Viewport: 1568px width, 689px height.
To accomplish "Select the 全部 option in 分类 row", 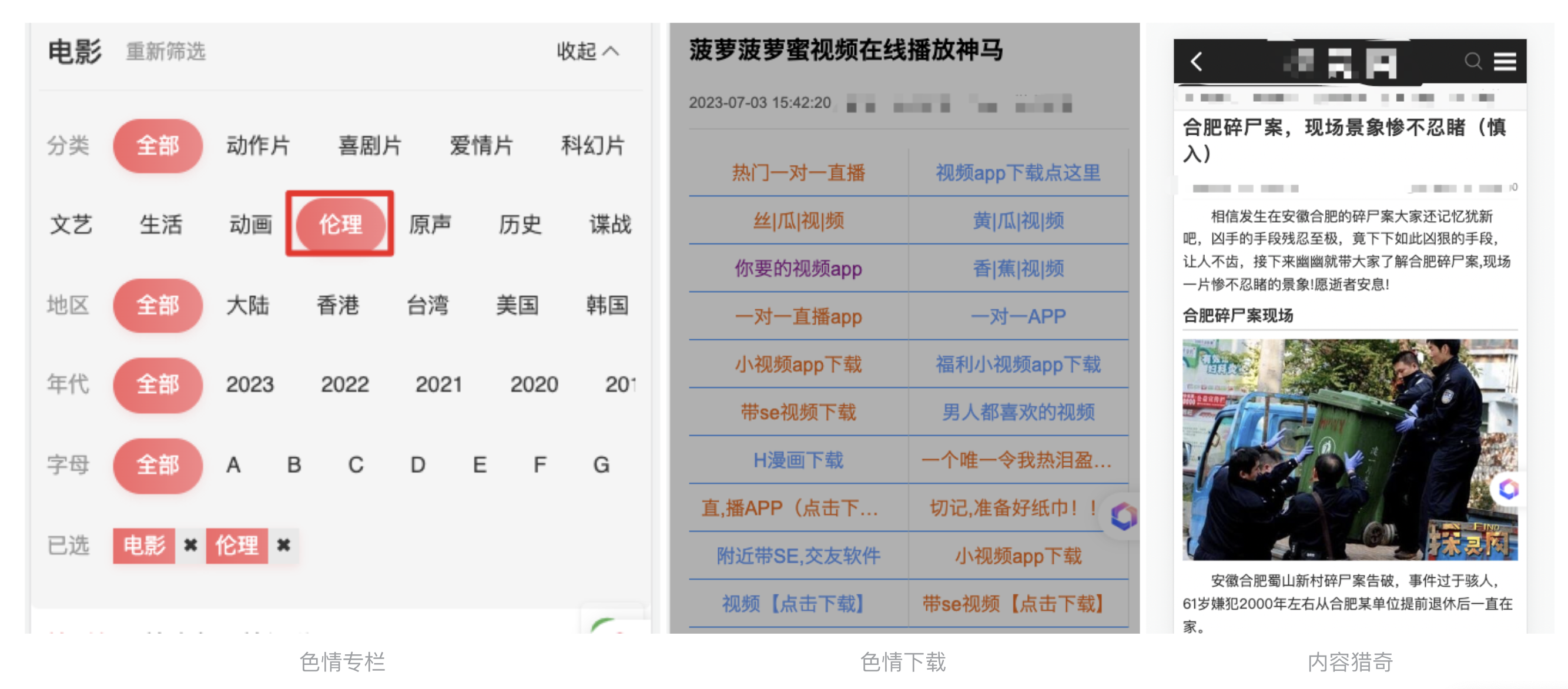I will (158, 145).
